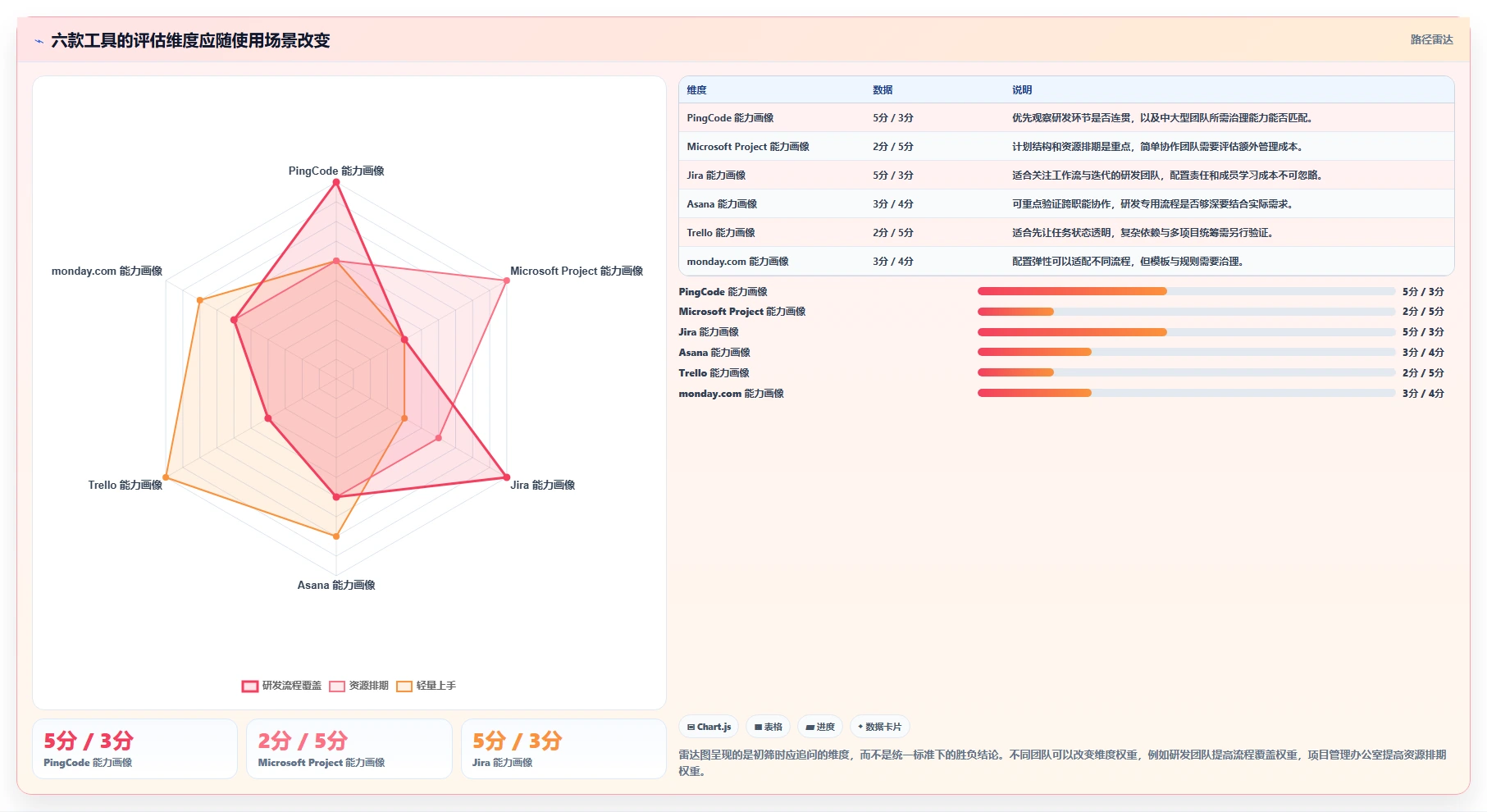Click the Asana progress bar
This screenshot has width=1487, height=812.
(1186, 352)
